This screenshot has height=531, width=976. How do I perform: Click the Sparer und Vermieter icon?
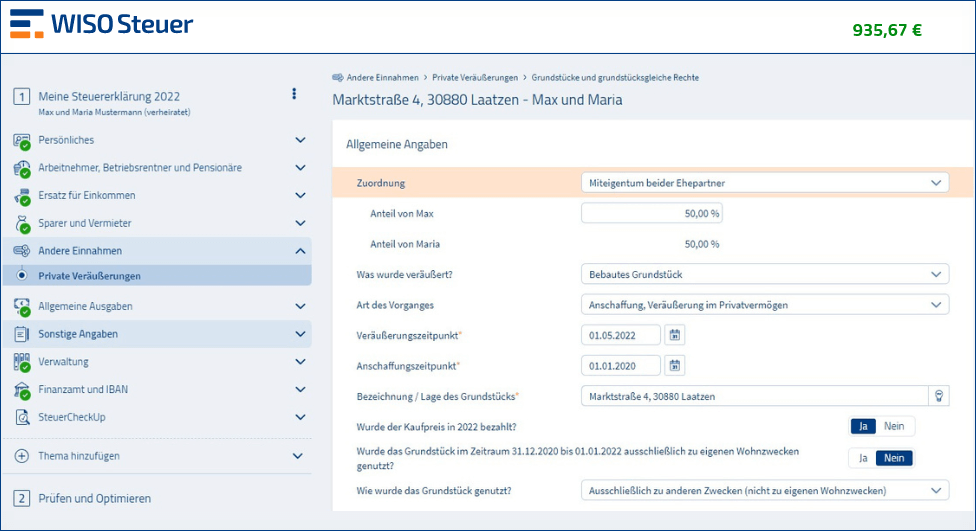(x=22, y=223)
